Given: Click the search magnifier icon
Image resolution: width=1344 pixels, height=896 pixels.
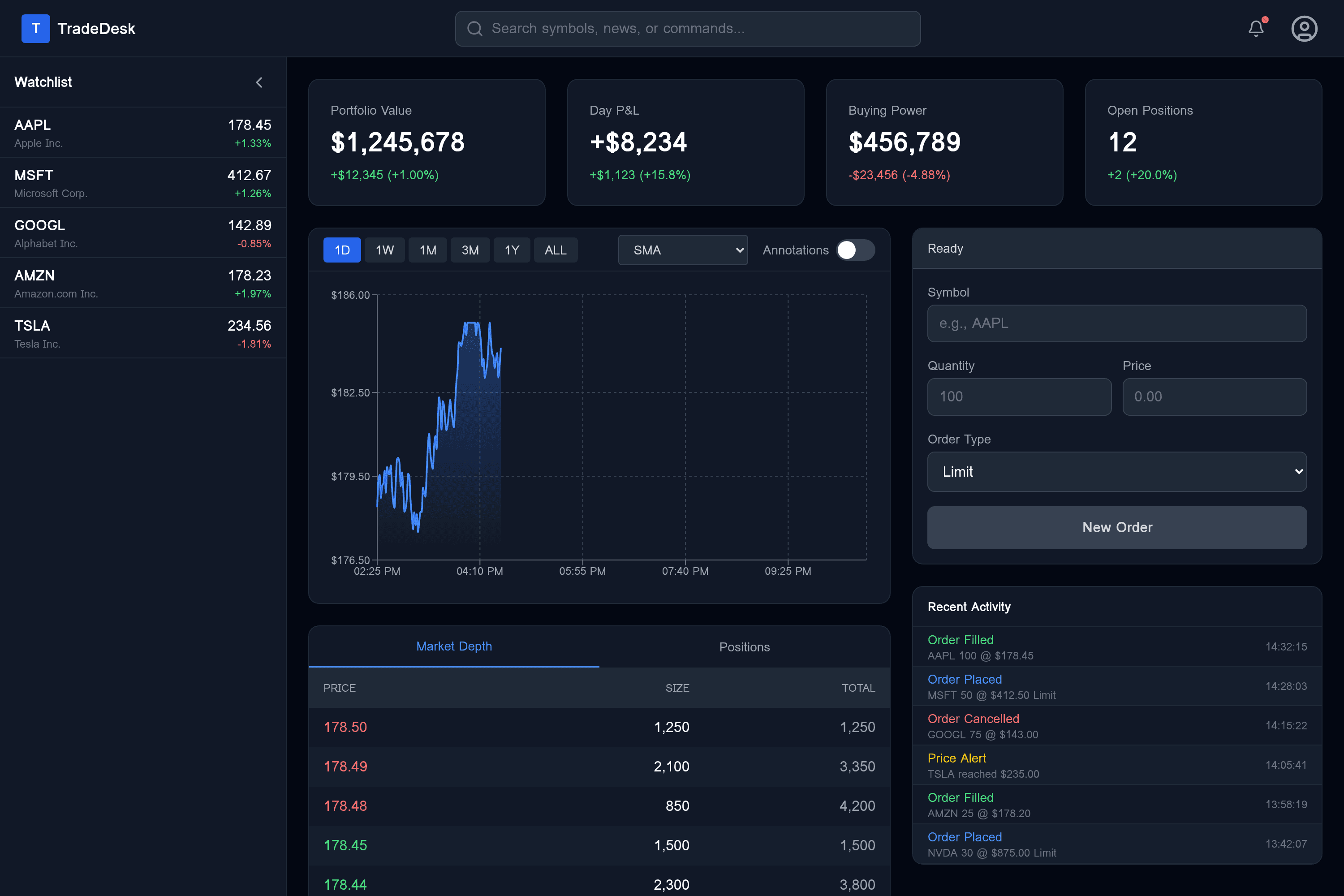Looking at the screenshot, I should click(475, 29).
